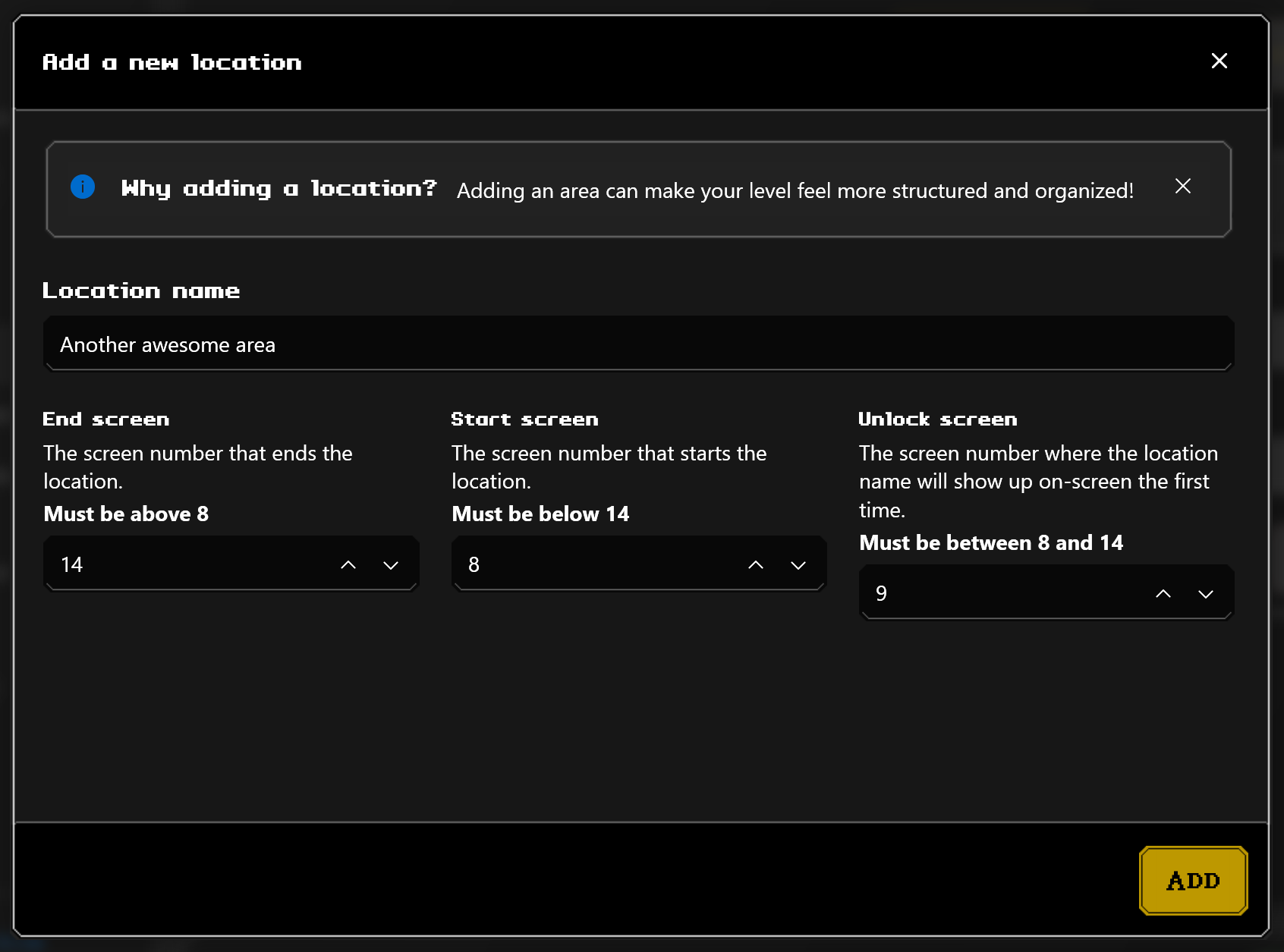The height and width of the screenshot is (952, 1284).
Task: Increase the Start screen value
Action: pos(756,564)
